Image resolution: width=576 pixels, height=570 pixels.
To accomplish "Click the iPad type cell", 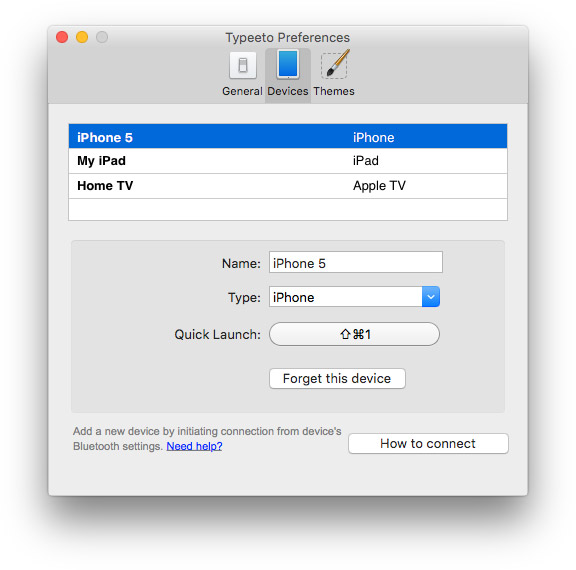I will 366,161.
